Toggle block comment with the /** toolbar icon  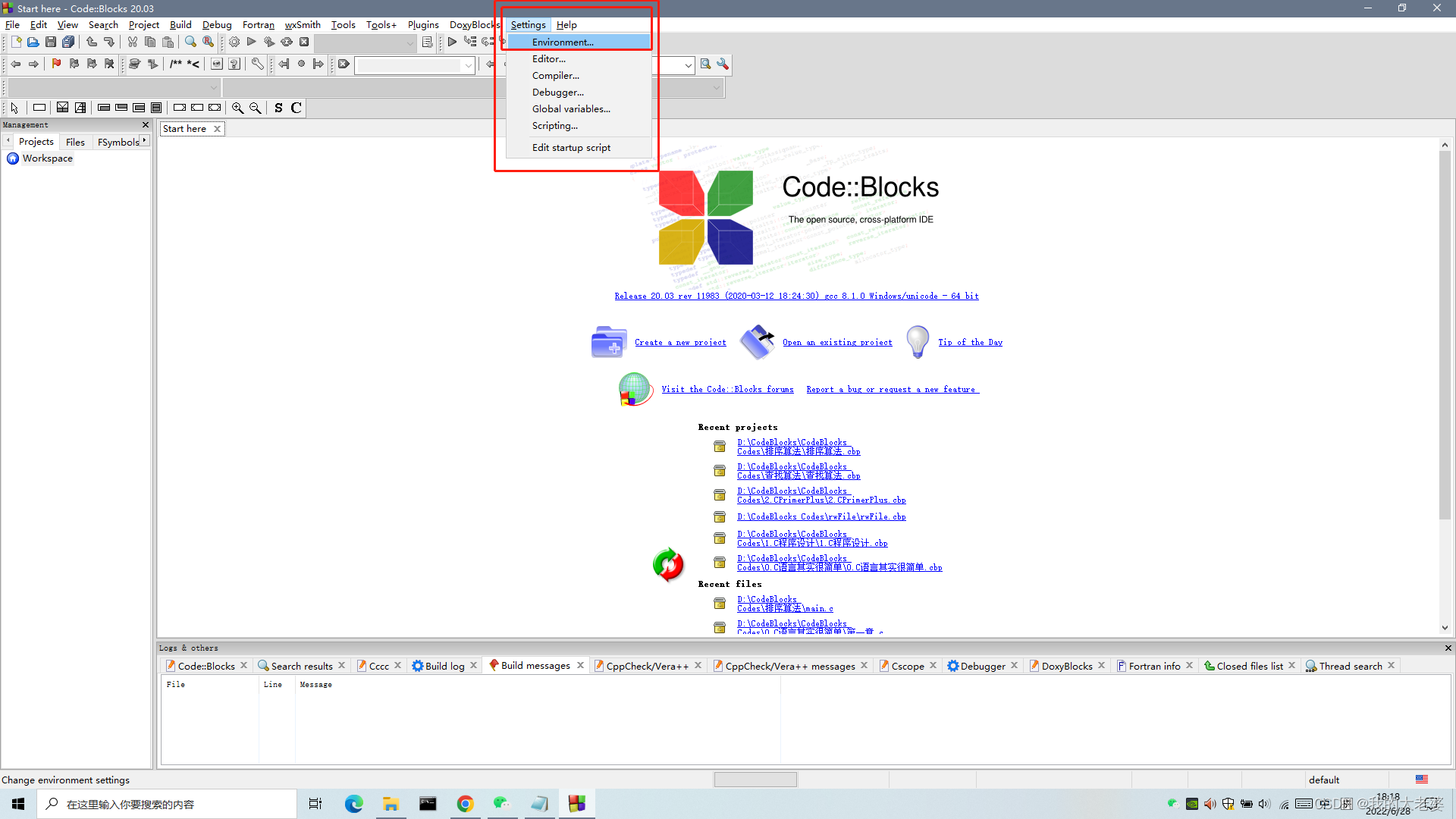point(176,64)
